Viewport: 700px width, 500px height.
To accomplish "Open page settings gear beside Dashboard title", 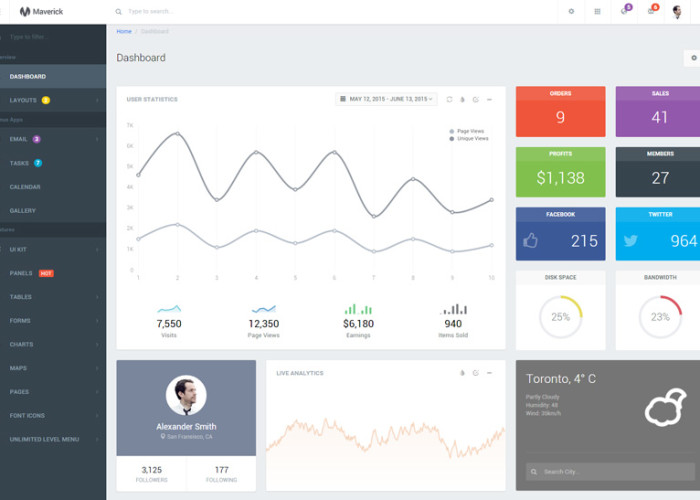I will [693, 58].
